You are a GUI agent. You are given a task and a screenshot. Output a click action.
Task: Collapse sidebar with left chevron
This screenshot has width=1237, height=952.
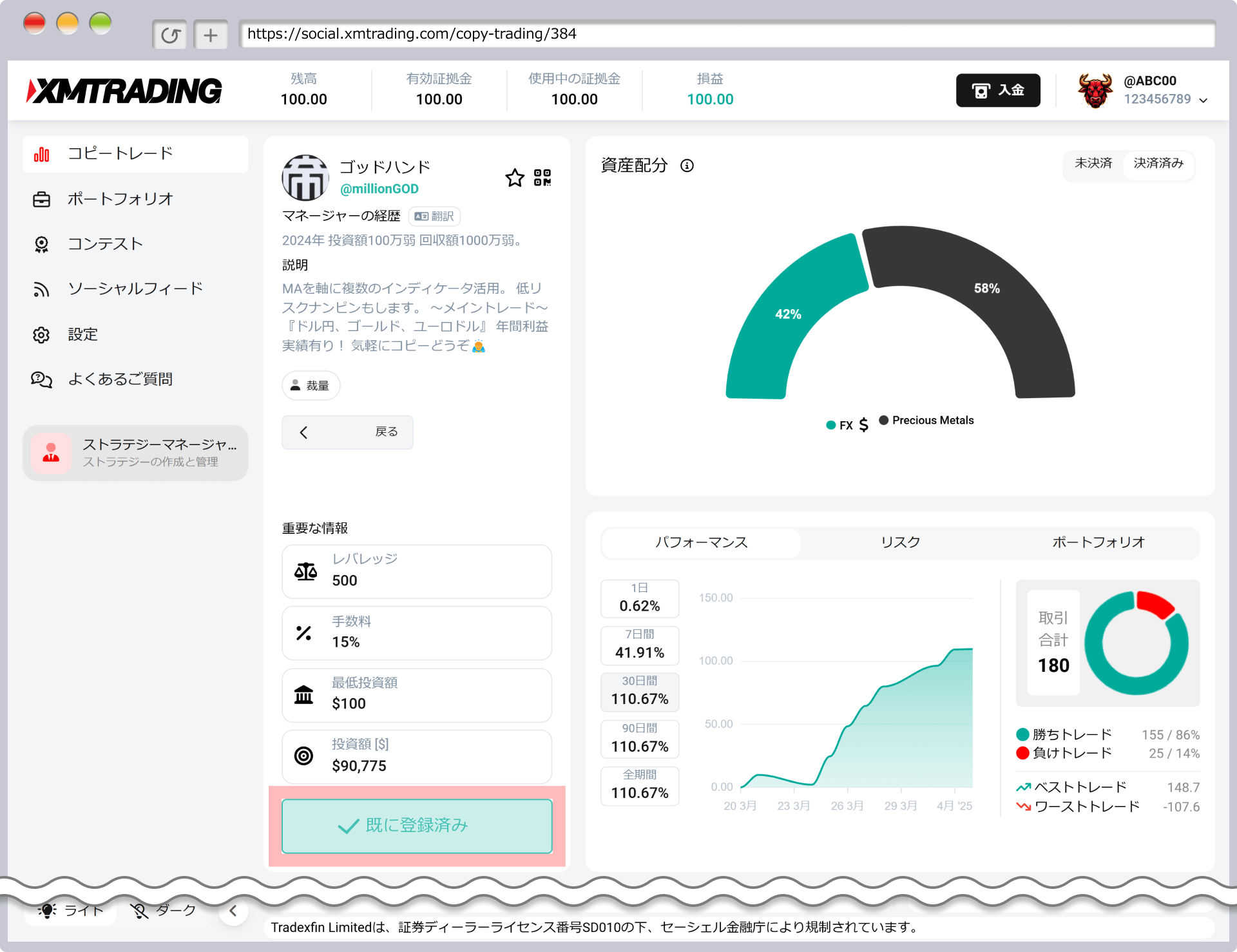point(233,911)
